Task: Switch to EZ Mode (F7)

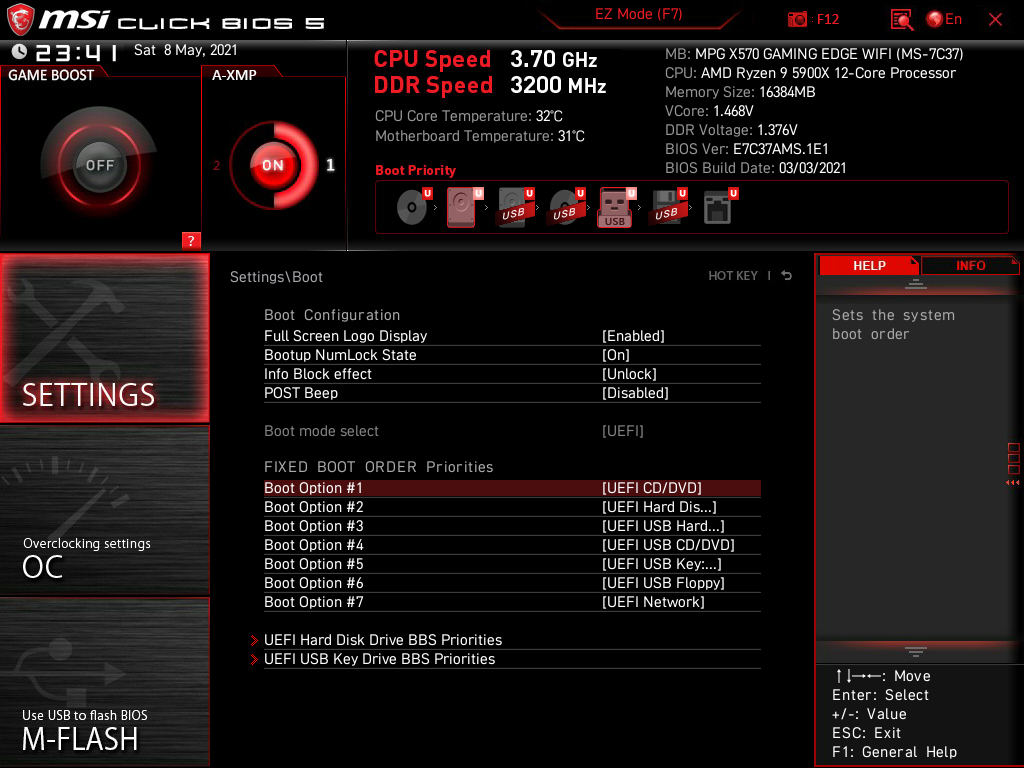Action: pos(638,14)
